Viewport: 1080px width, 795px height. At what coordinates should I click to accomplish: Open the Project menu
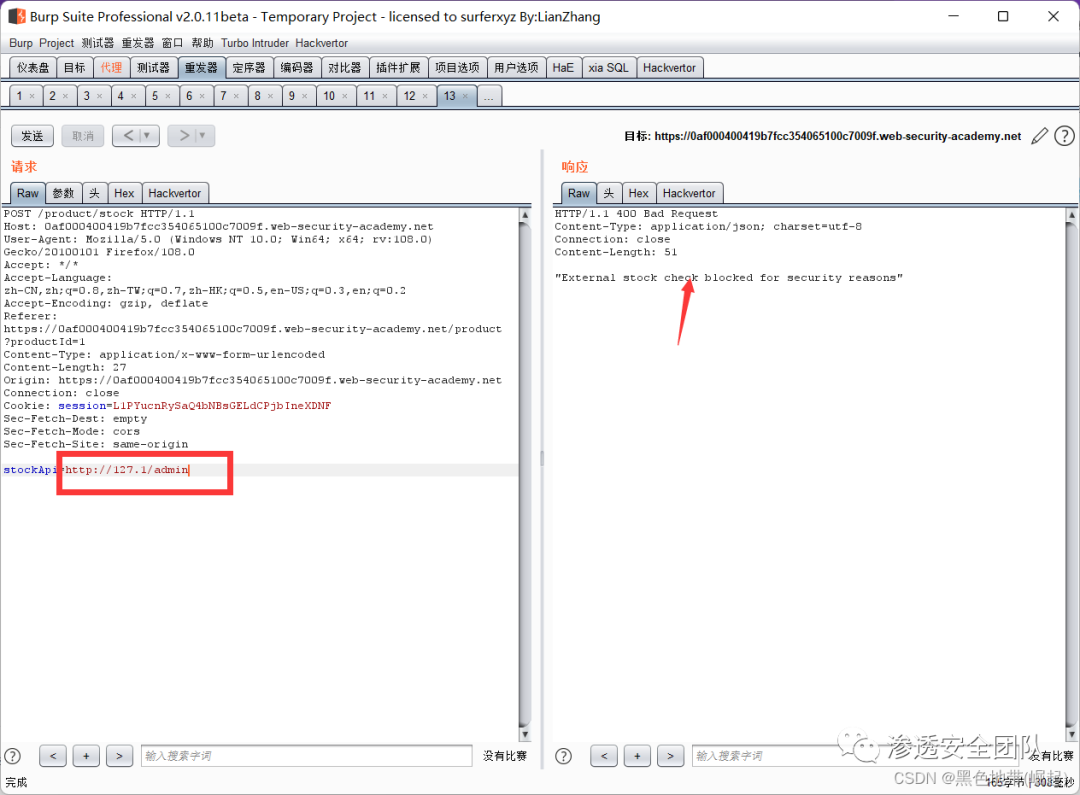point(56,43)
